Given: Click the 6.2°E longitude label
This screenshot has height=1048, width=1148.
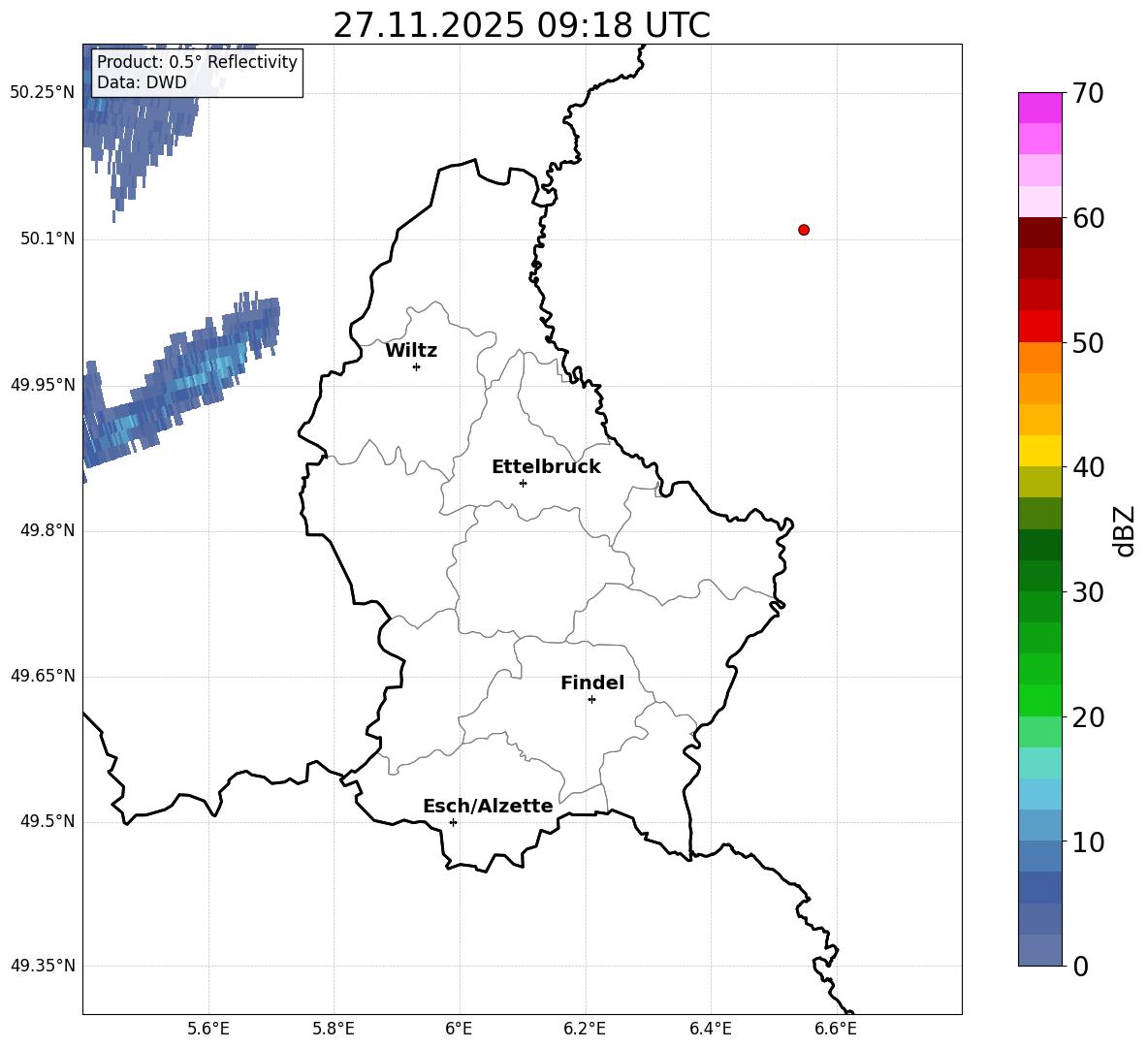Looking at the screenshot, I should [585, 1029].
